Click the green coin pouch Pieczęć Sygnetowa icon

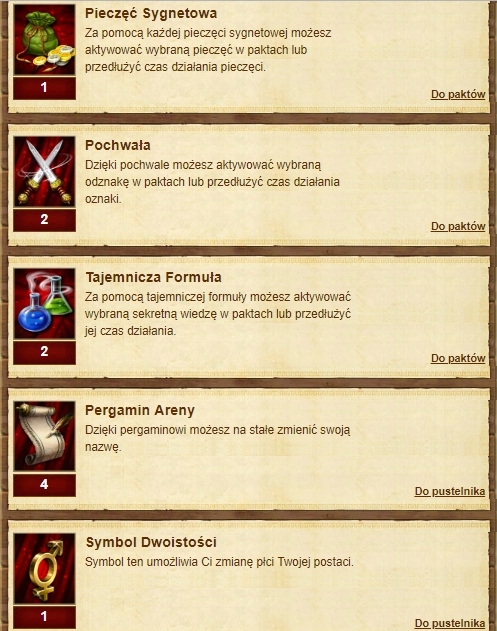[44, 39]
